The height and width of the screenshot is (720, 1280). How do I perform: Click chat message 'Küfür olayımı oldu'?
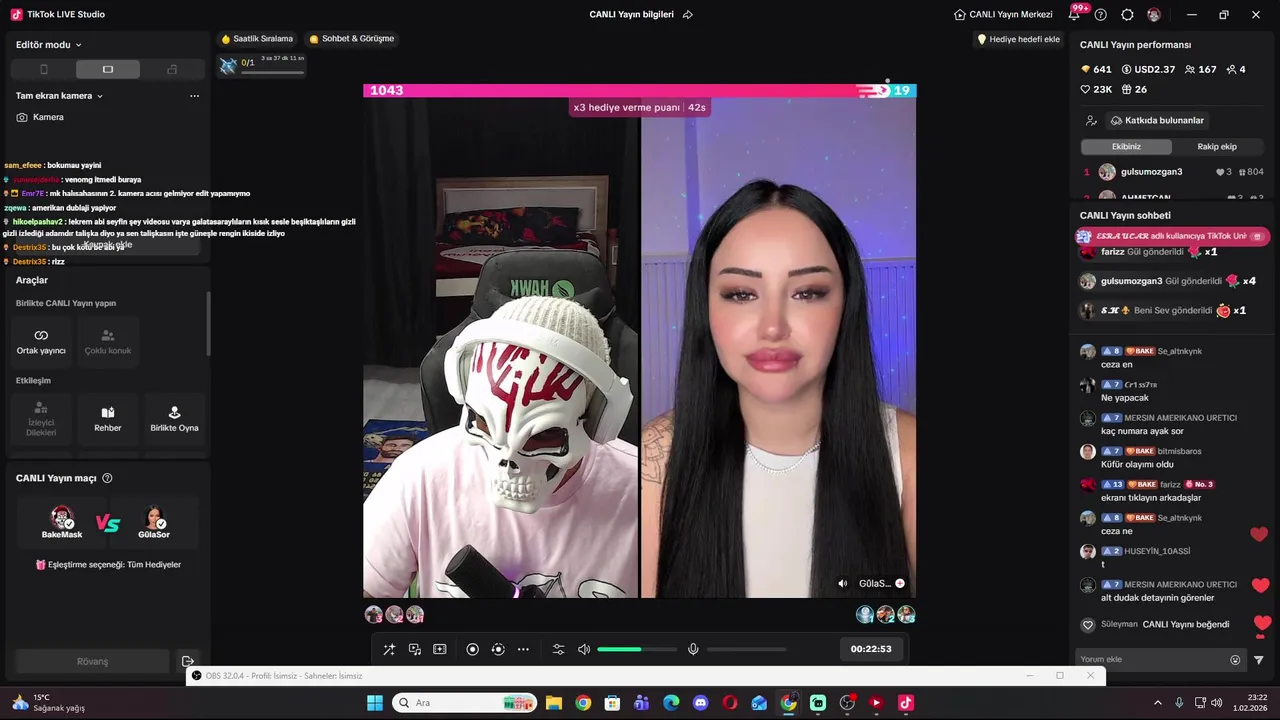[x=1137, y=464]
